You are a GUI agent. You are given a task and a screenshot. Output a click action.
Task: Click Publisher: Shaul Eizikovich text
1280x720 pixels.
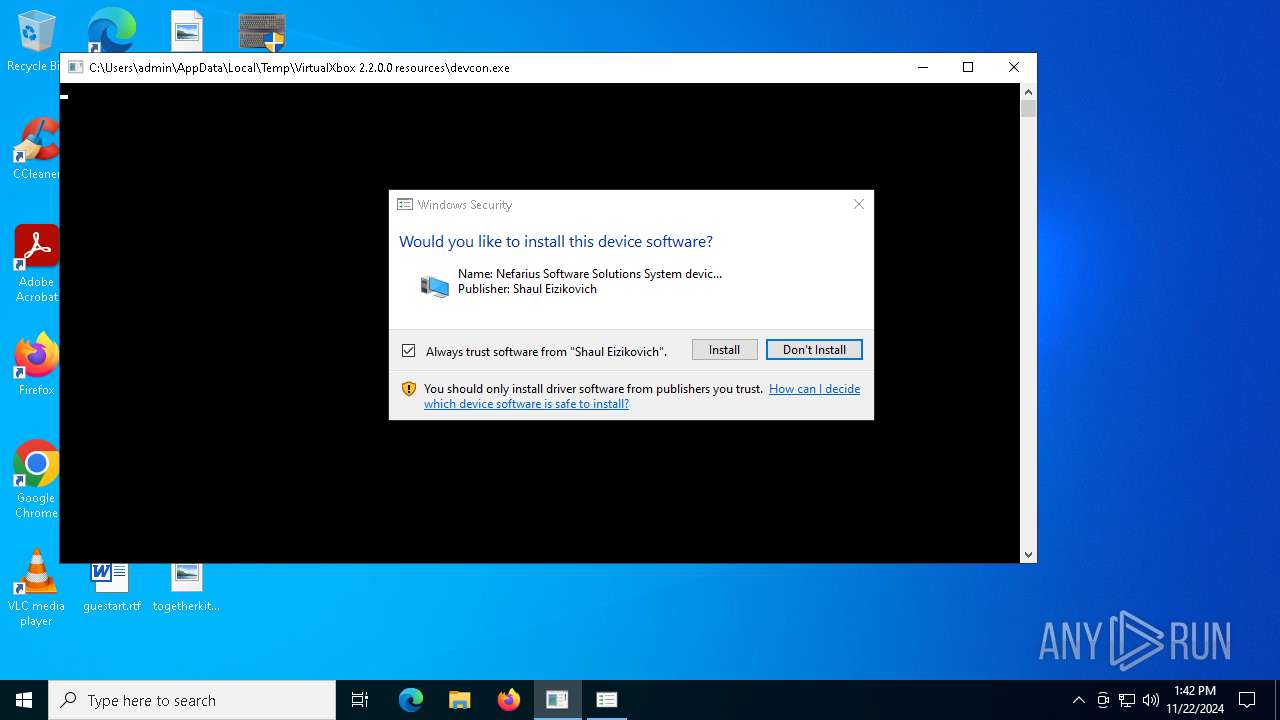tap(527, 289)
